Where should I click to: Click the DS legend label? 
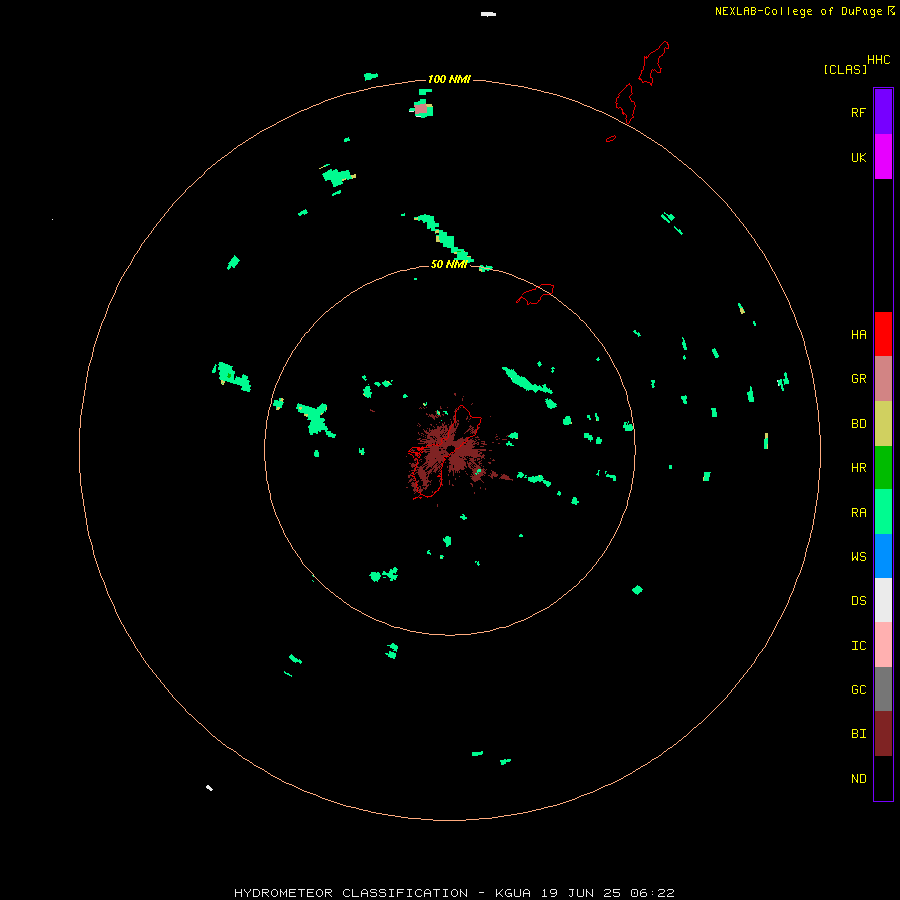click(858, 601)
